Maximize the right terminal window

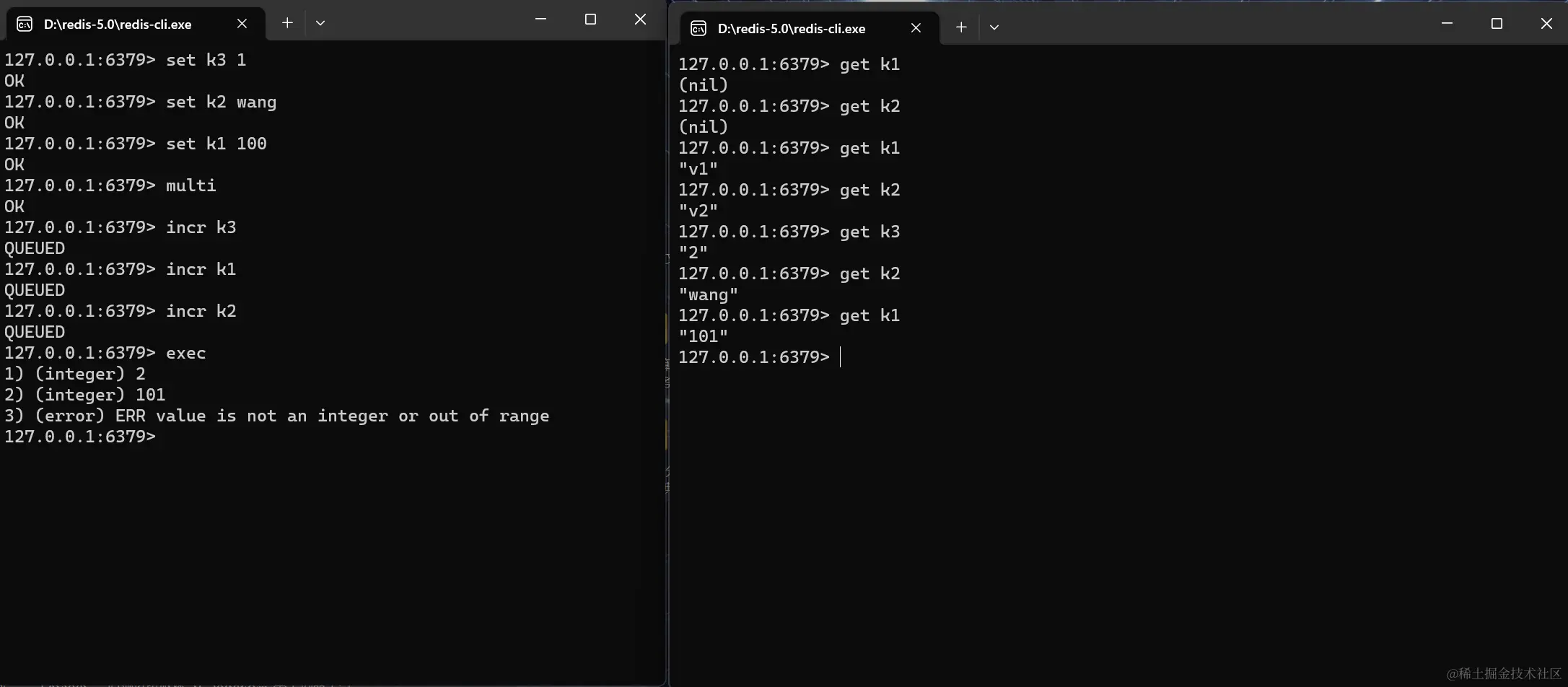[1497, 24]
